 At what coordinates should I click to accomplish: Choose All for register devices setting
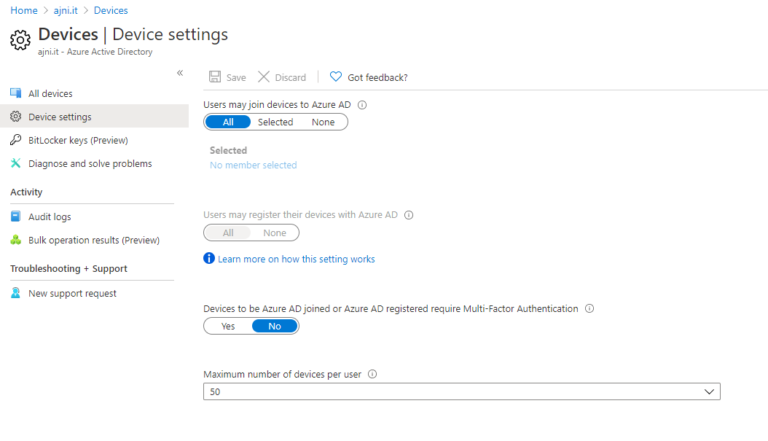point(228,233)
